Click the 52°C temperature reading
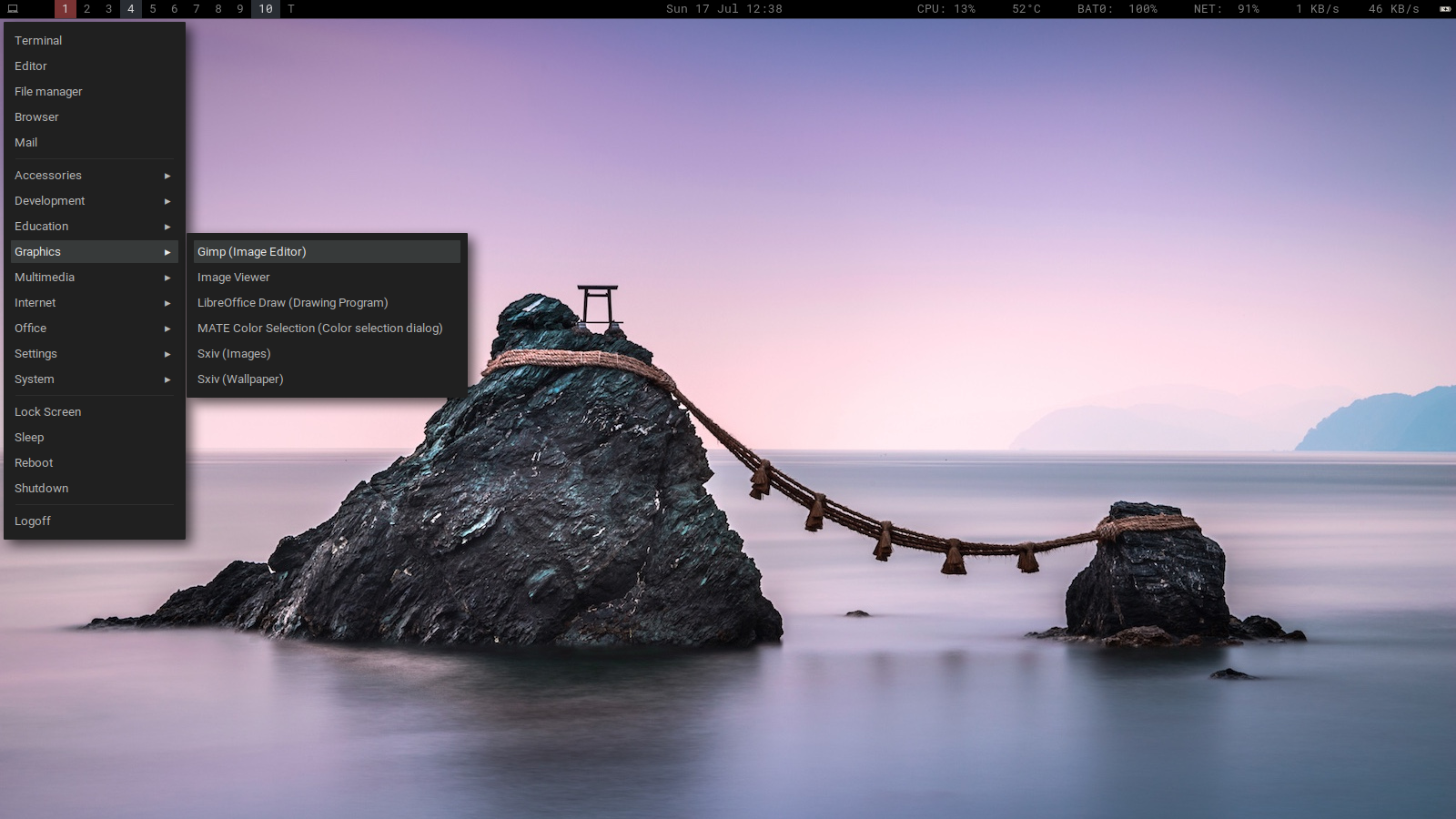1456x819 pixels. (x=1026, y=9)
